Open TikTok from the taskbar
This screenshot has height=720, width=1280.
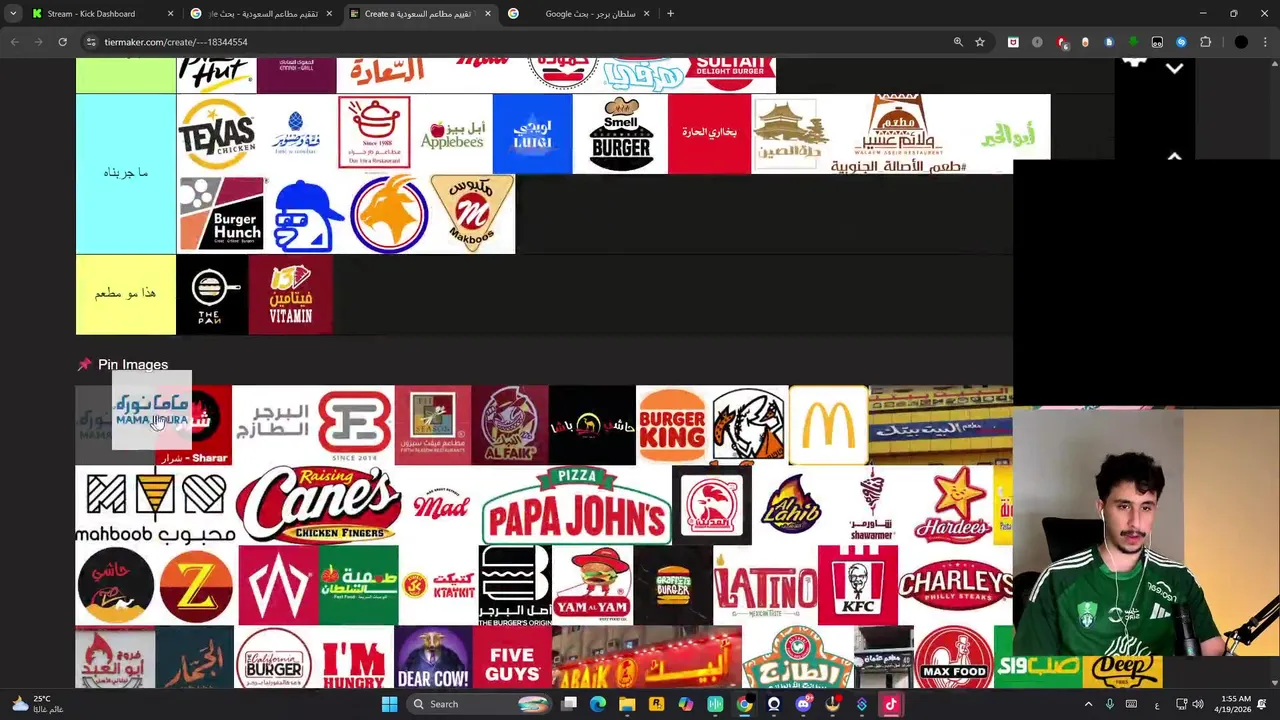890,704
